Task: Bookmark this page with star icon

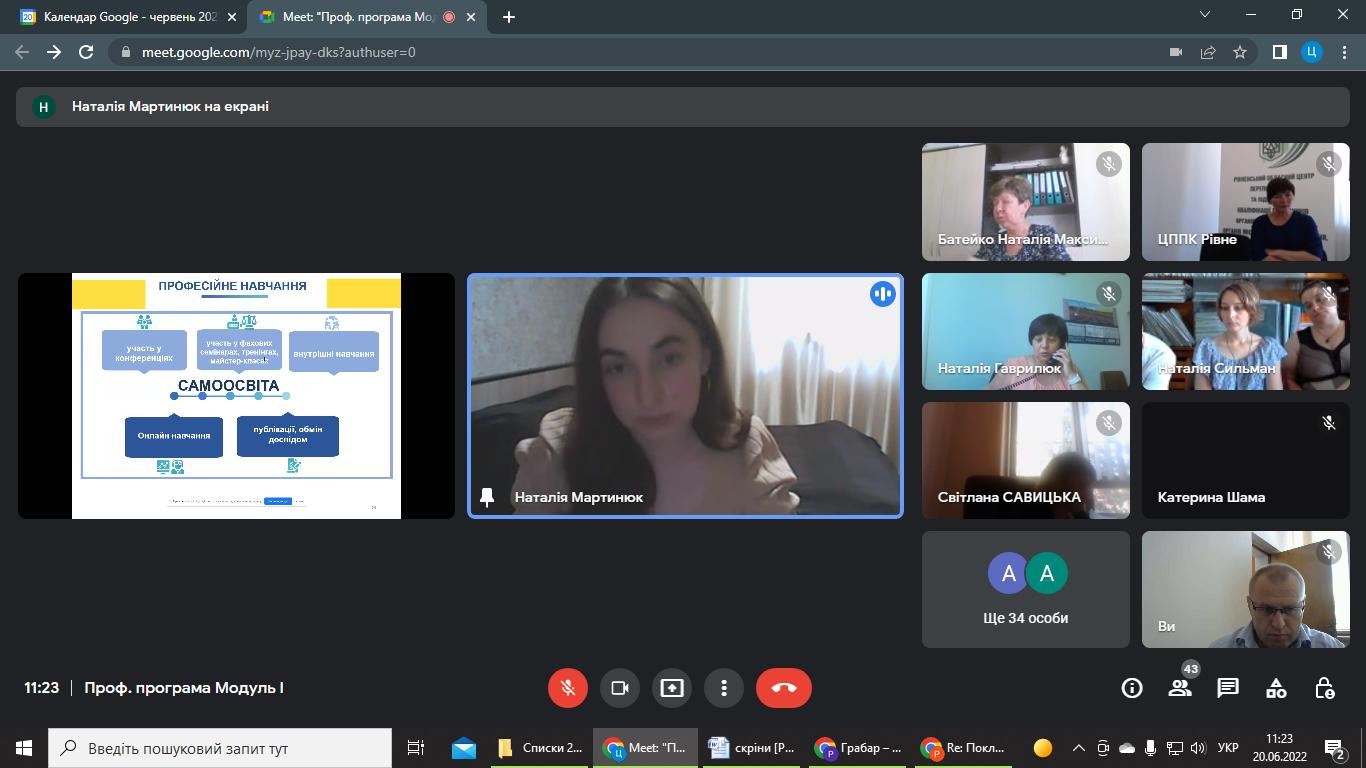Action: tap(1240, 52)
